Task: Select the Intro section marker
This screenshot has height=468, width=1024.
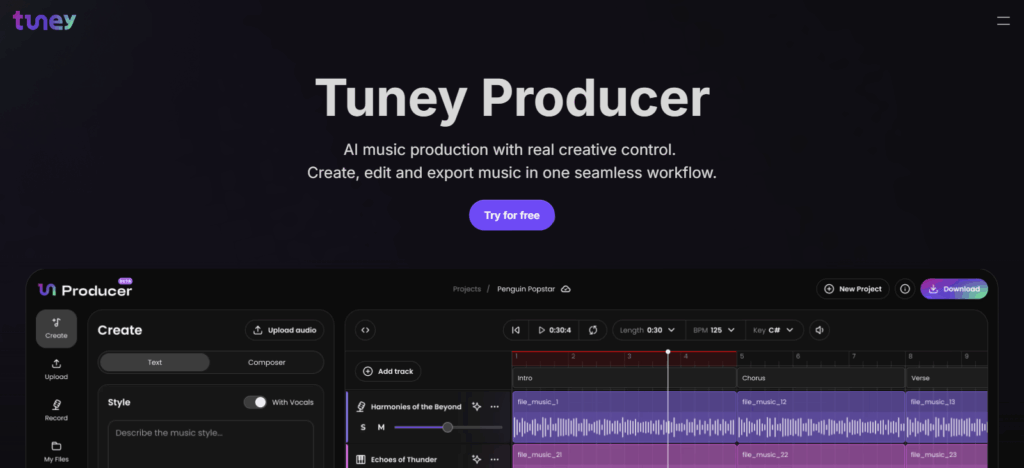Action: point(624,378)
